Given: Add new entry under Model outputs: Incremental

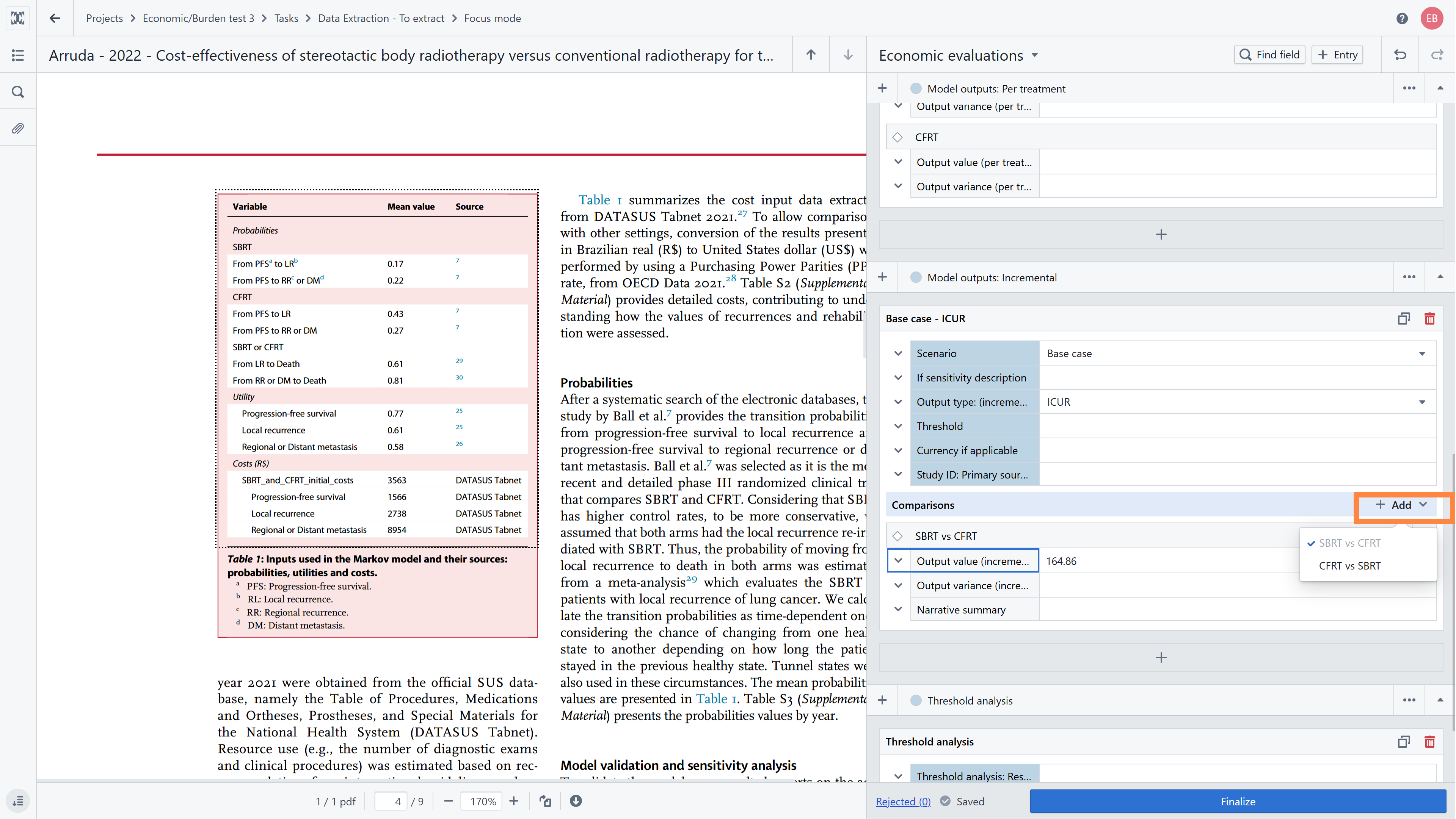Looking at the screenshot, I should 1161,657.
